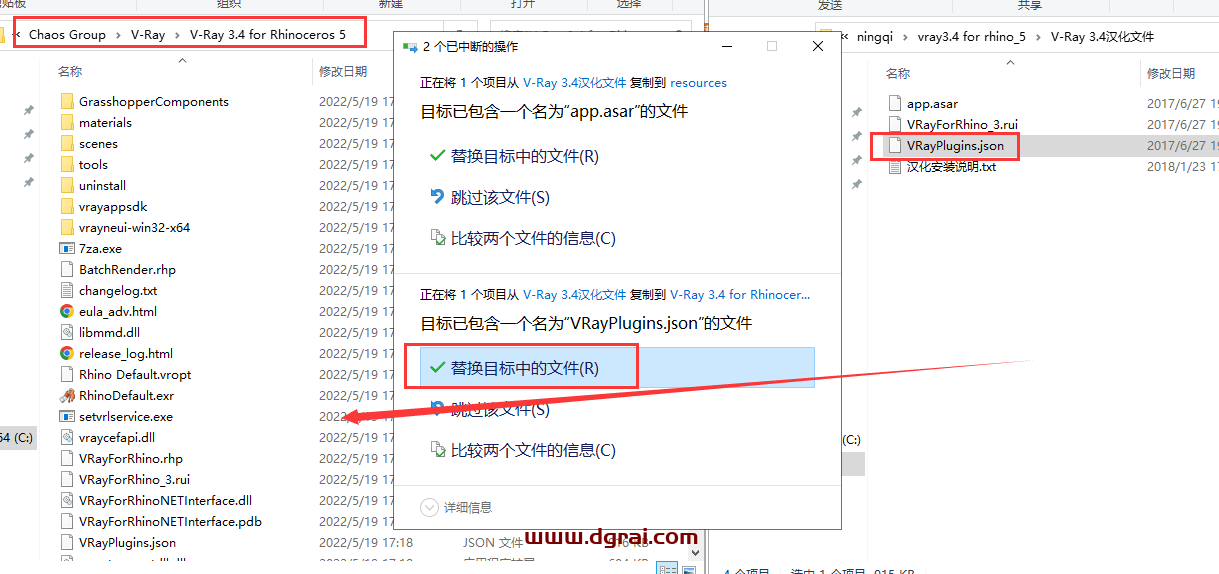Expand the details chevron in copy dialog
The height and width of the screenshot is (574, 1219).
[430, 508]
